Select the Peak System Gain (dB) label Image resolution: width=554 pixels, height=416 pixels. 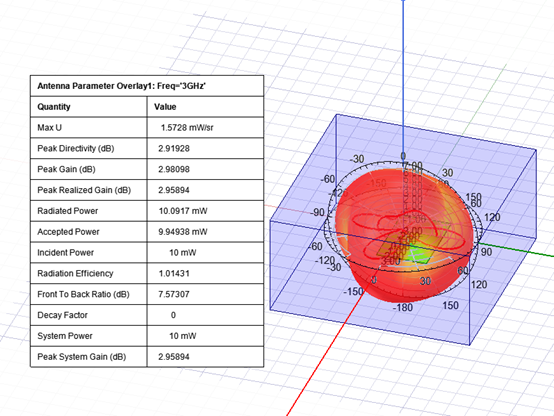82,357
